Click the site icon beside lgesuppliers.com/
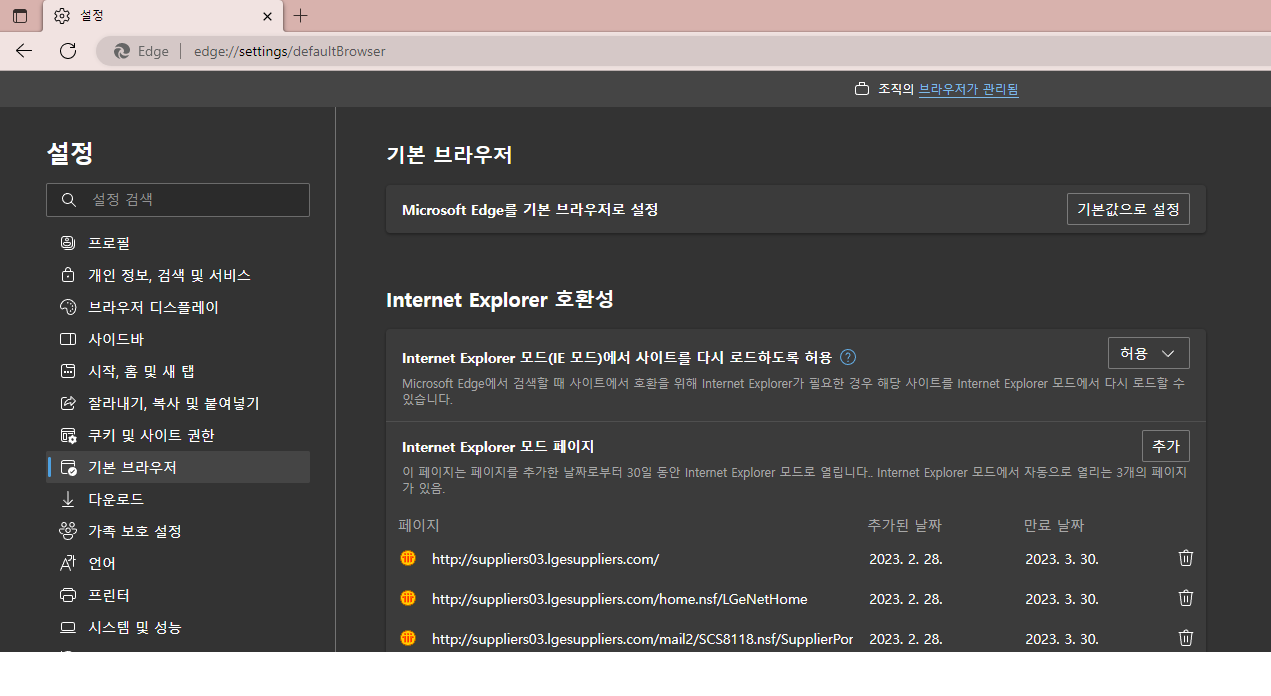The image size is (1271, 696). tap(408, 558)
